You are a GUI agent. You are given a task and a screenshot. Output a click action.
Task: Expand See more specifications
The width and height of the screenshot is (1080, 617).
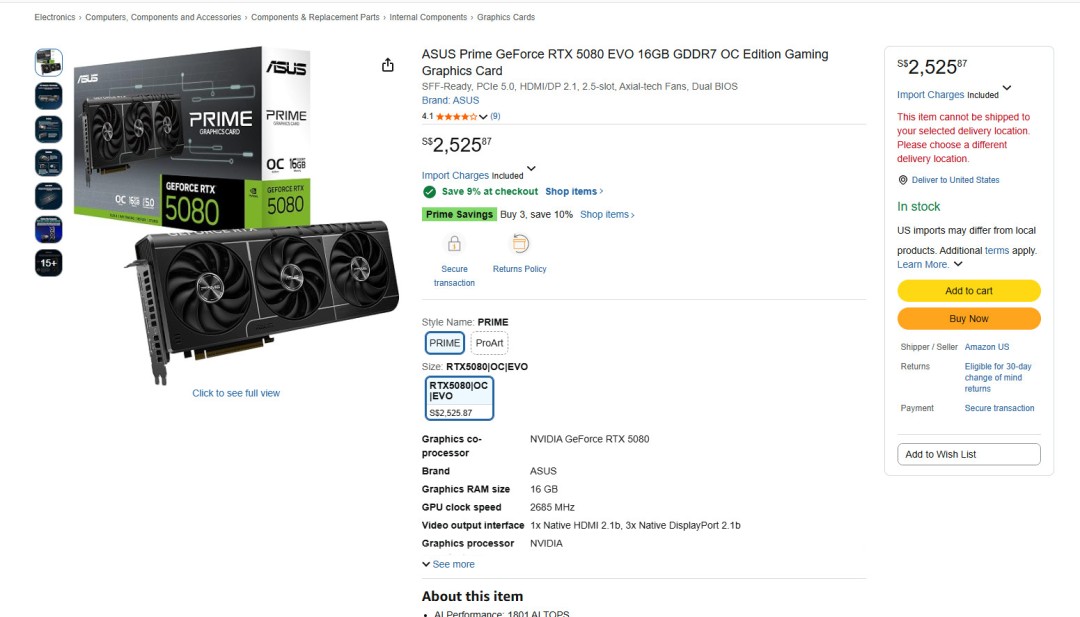(x=448, y=564)
